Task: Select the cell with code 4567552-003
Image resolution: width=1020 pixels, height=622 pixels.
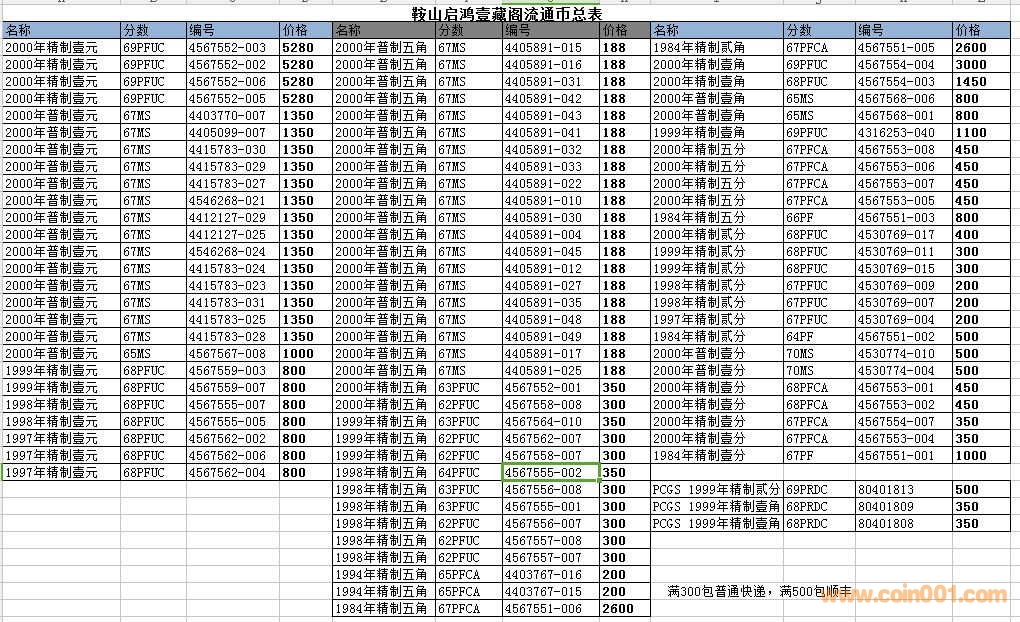Action: 228,47
